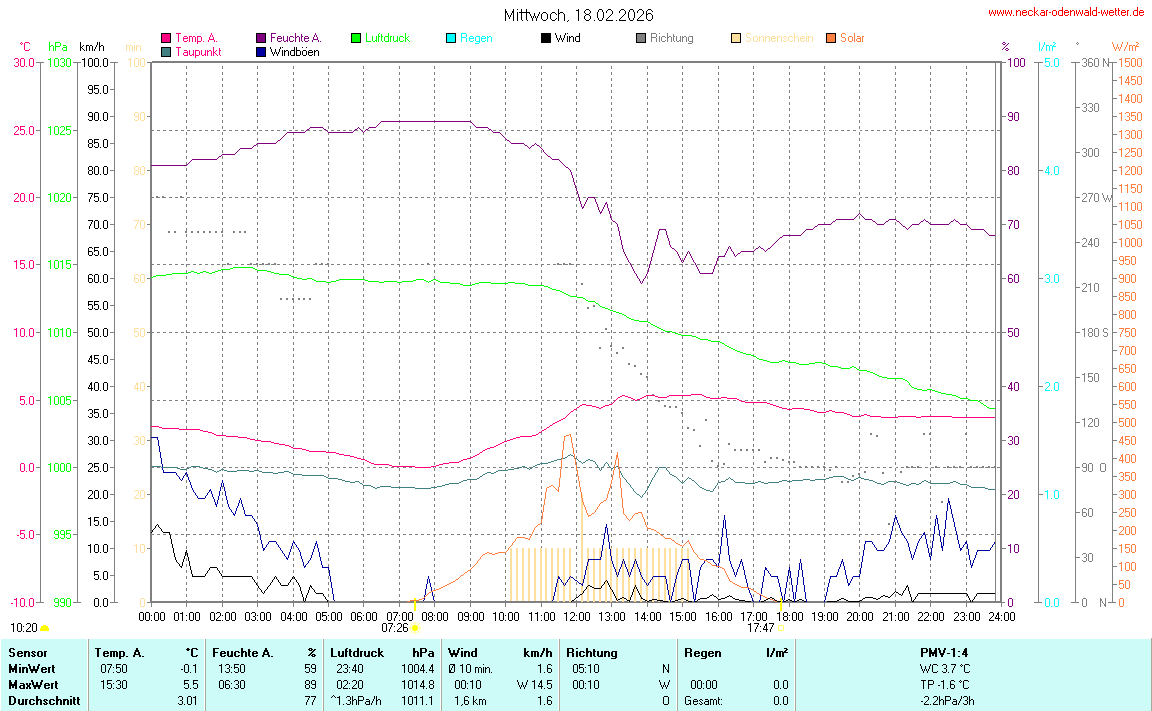This screenshot has height=711, width=1152.
Task: Click the Luftdruck header in the table
Action: tap(358, 652)
